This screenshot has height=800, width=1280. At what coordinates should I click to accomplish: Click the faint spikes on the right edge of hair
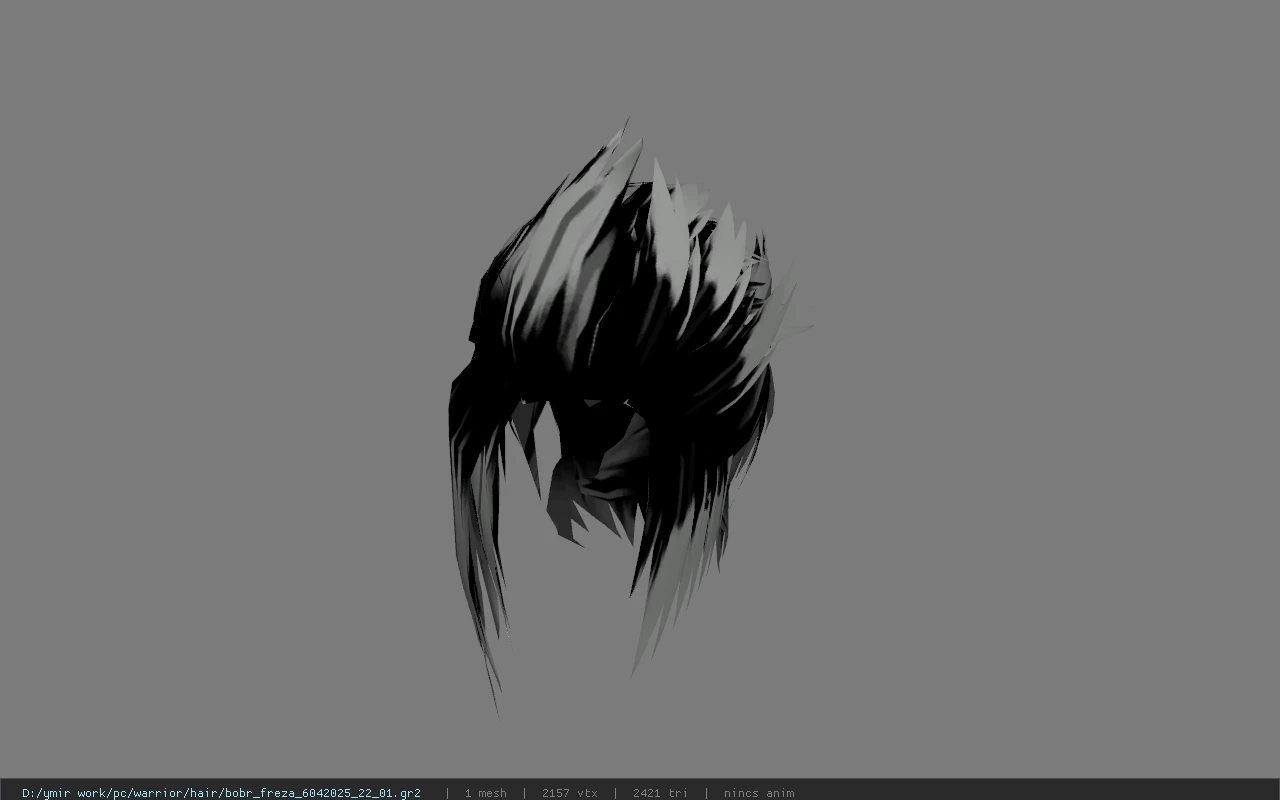tap(790, 300)
